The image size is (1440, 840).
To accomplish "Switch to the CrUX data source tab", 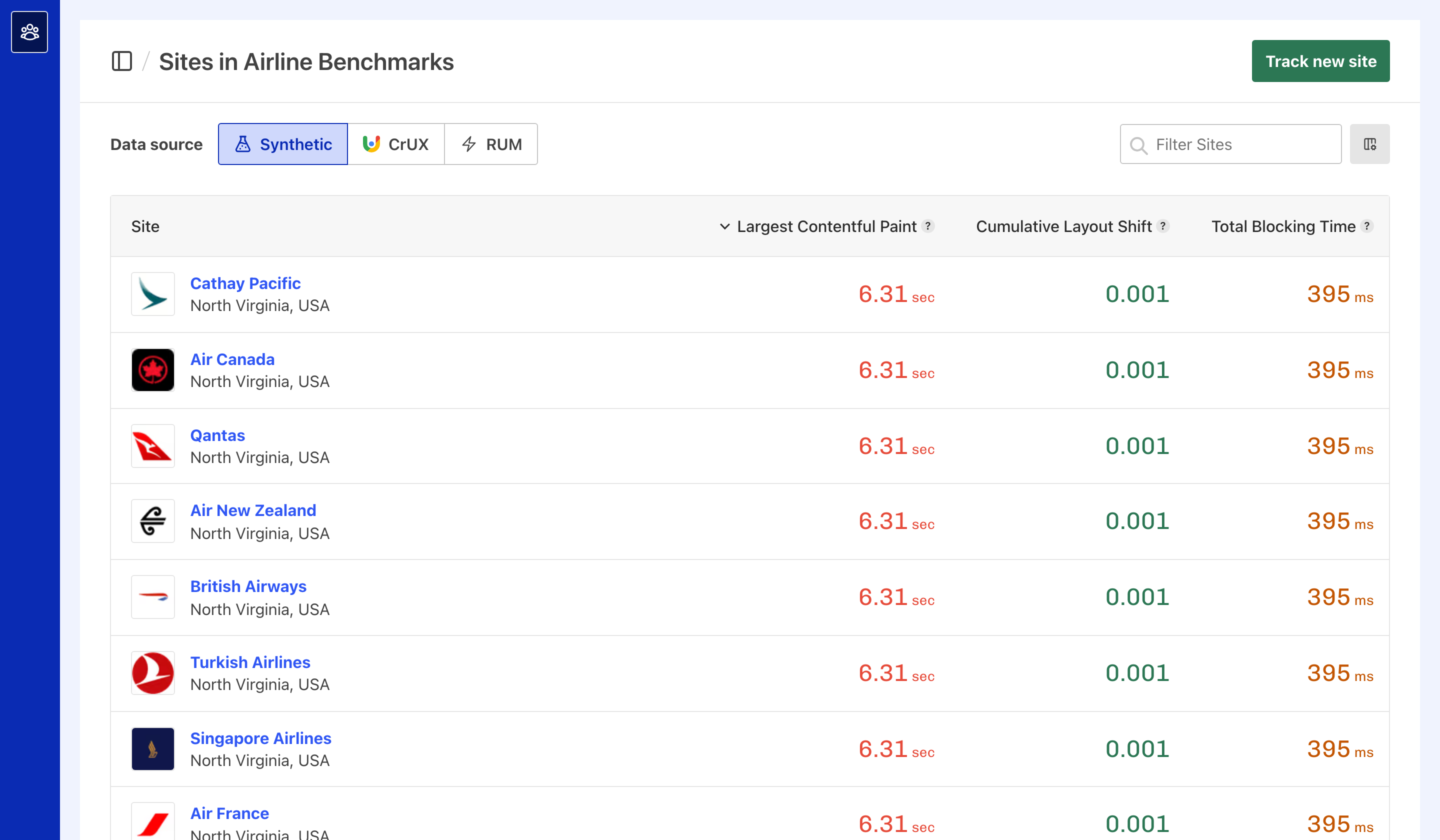I will click(x=396, y=144).
